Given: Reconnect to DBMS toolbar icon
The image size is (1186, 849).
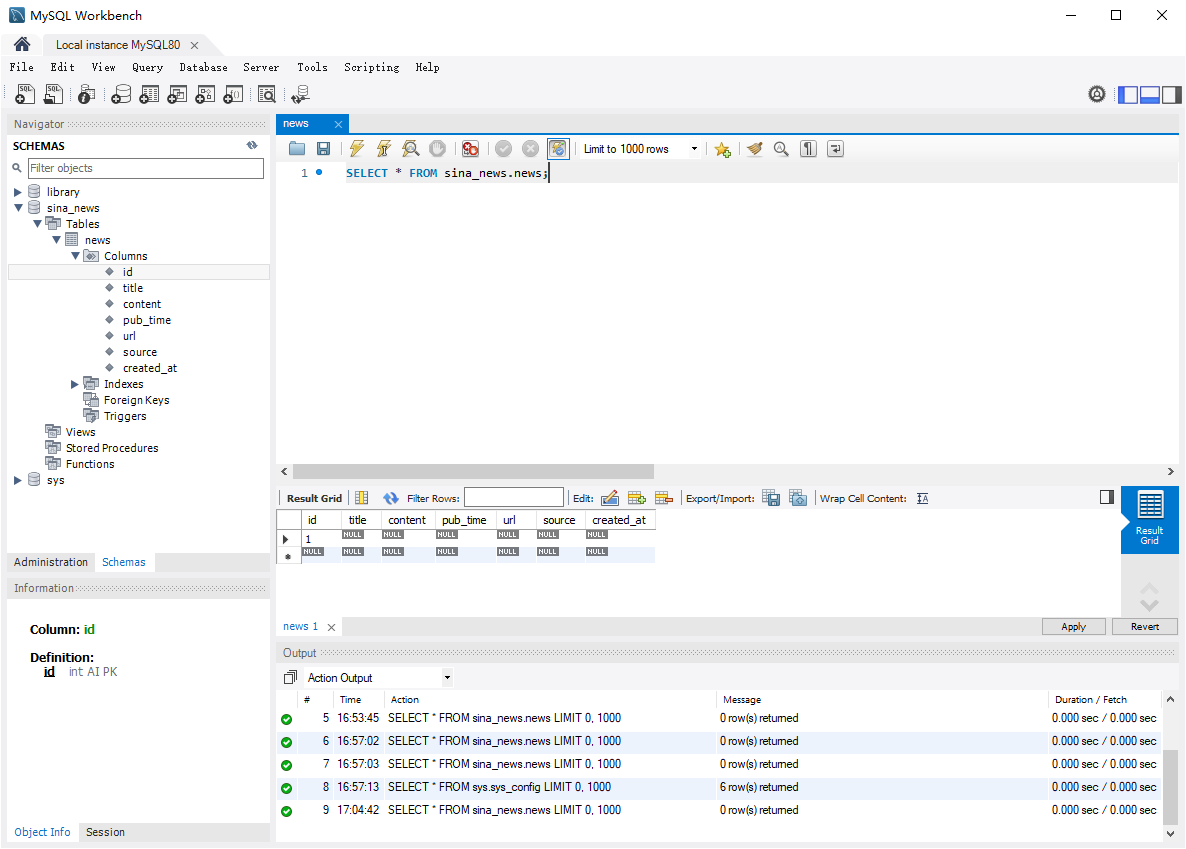Looking at the screenshot, I should pos(300,94).
